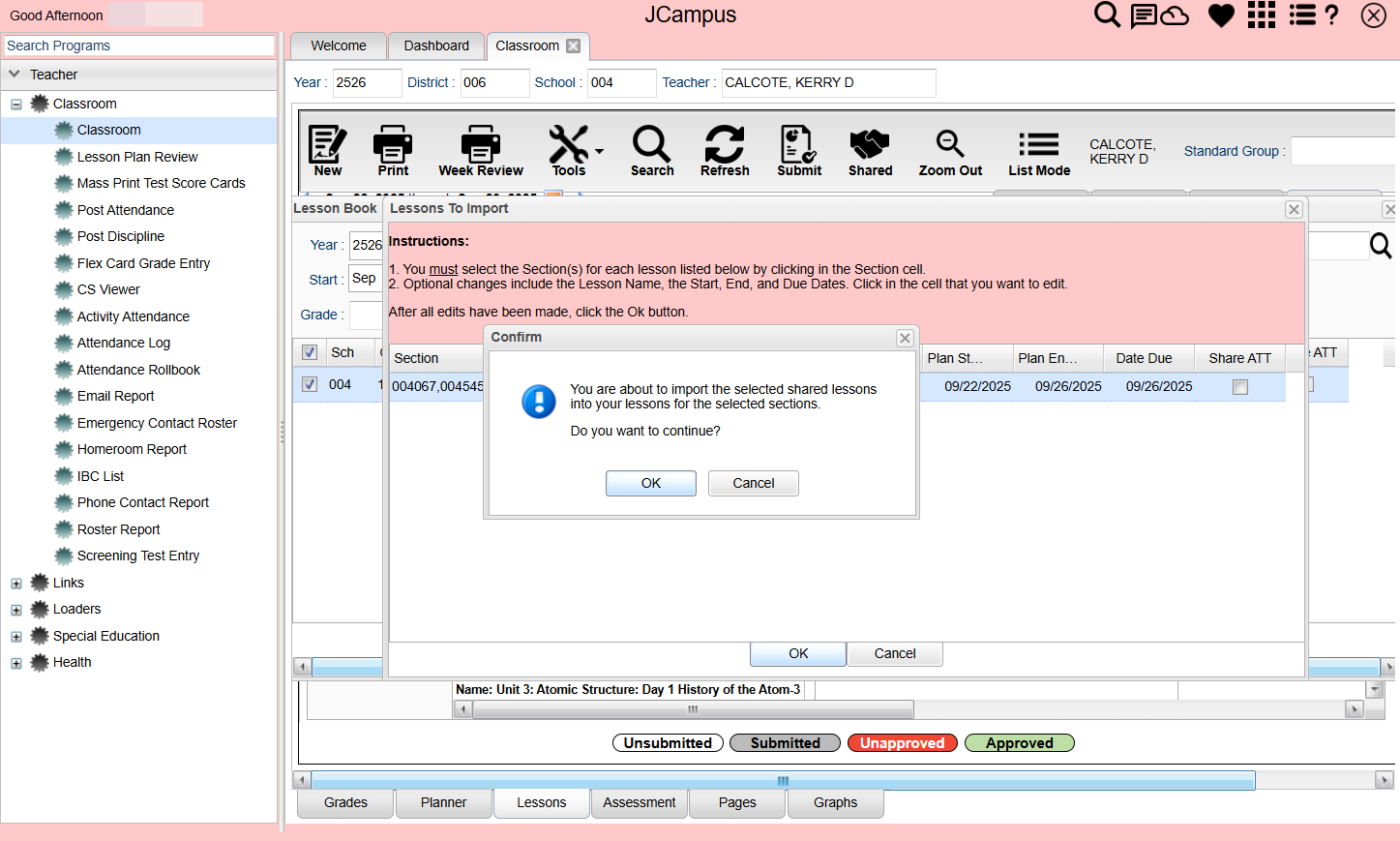Open the apps grid icon
1400x841 pixels.
(x=1262, y=15)
